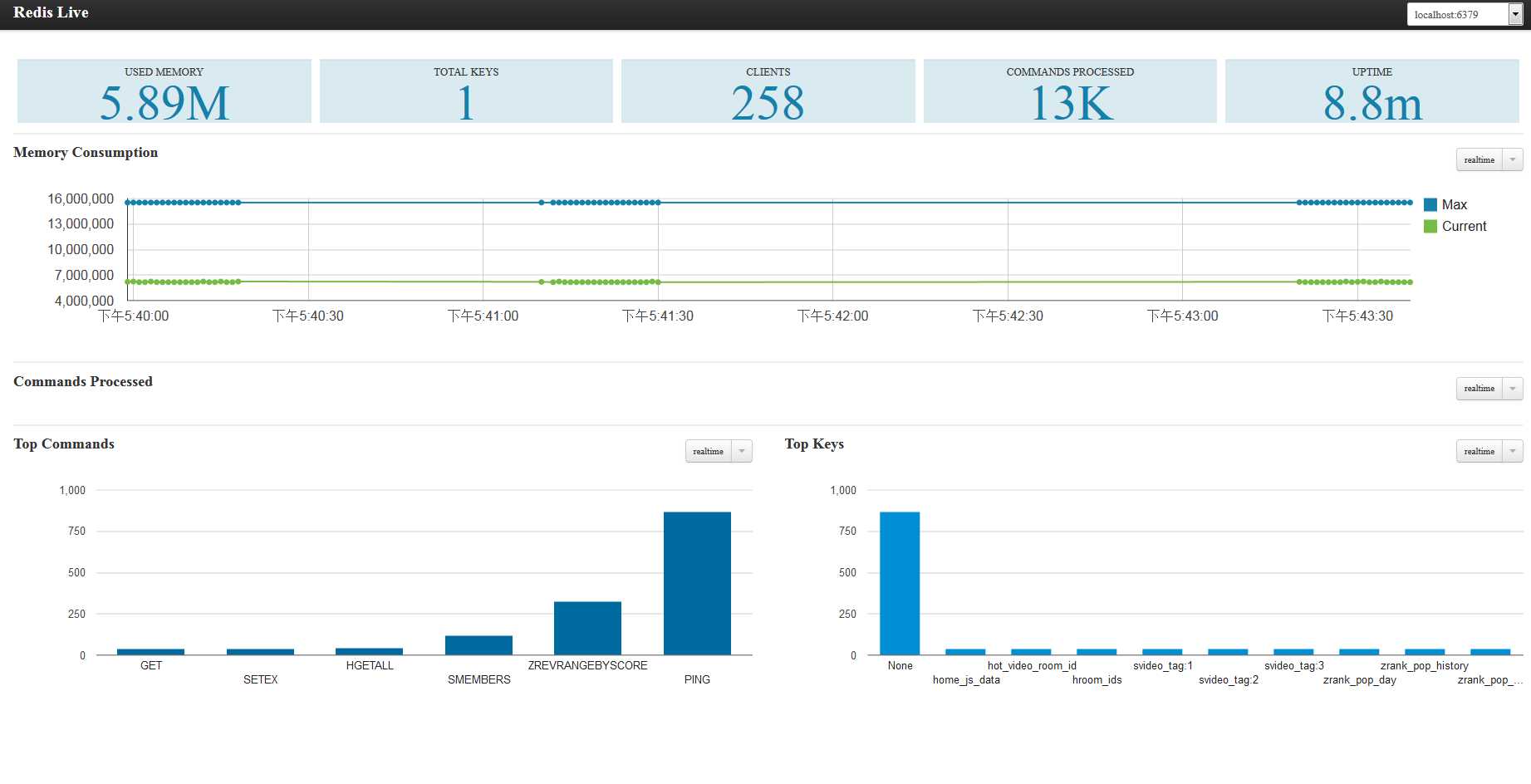Viewport: 1531px width, 784px height.
Task: Click the 下午5:43:30 time axis label
Action: (1357, 316)
